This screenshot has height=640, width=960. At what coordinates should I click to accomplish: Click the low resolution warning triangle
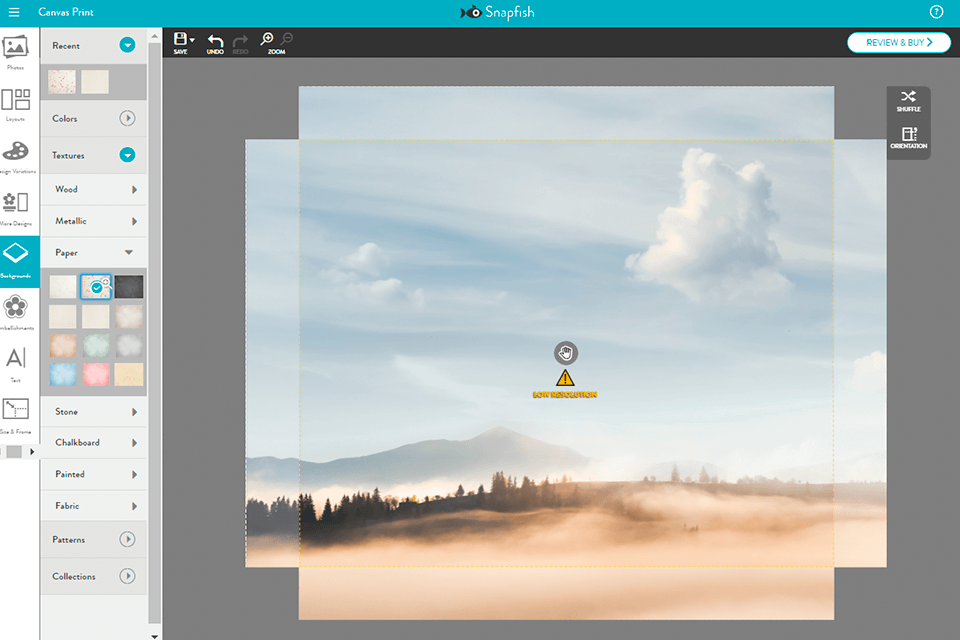tap(565, 378)
